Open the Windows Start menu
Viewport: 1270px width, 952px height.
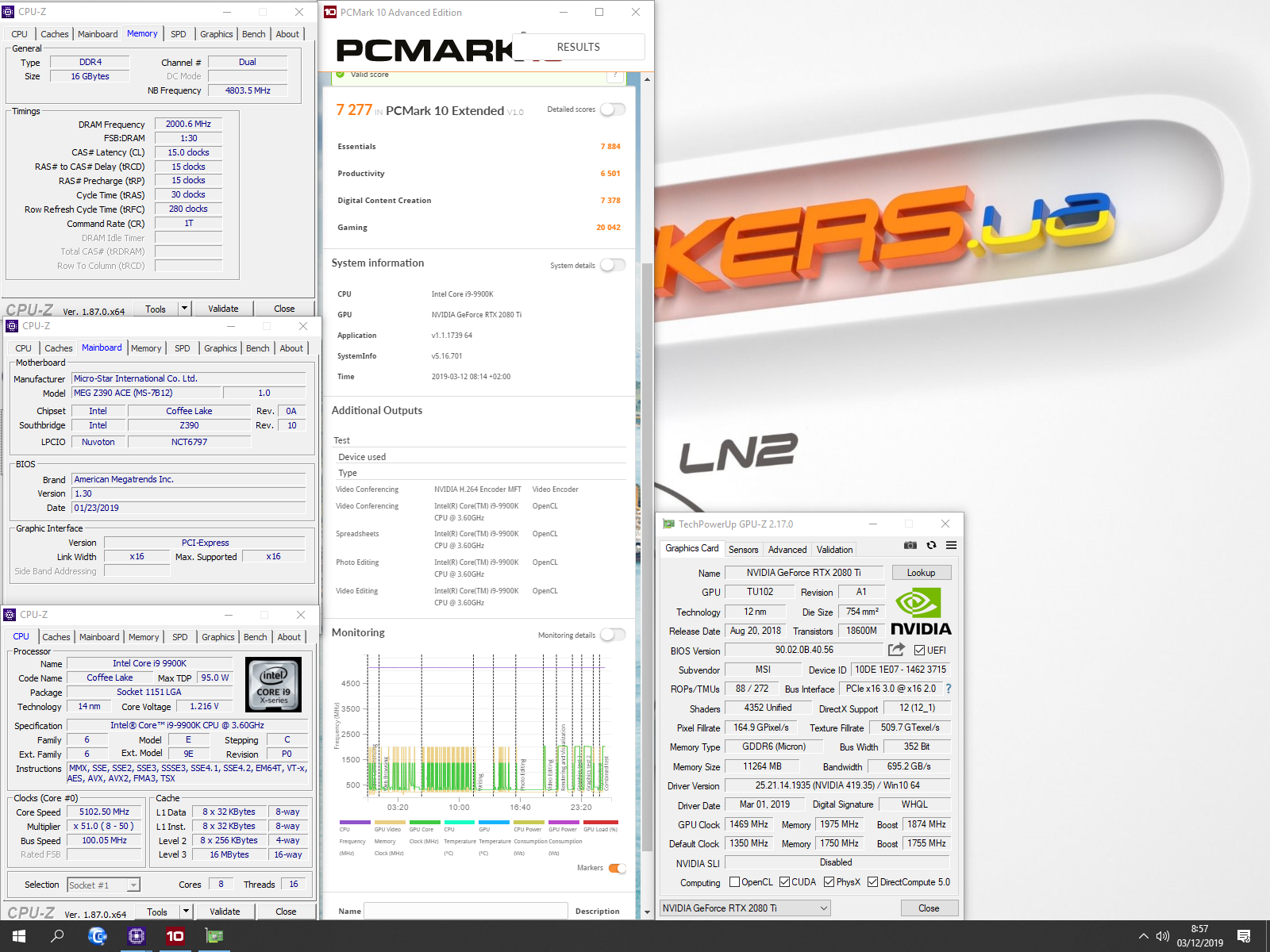19,936
